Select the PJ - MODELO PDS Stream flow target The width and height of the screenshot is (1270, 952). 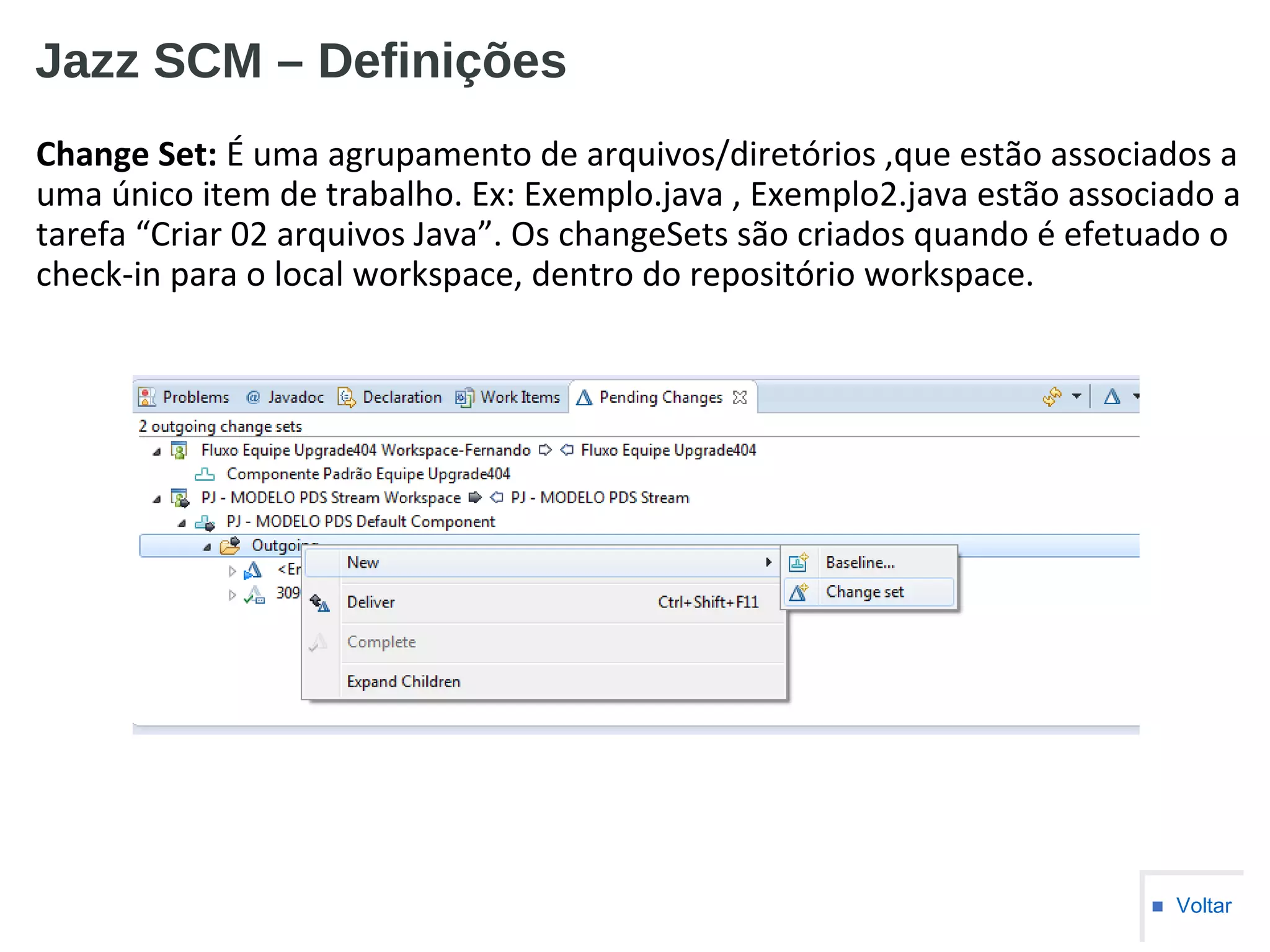(x=600, y=498)
